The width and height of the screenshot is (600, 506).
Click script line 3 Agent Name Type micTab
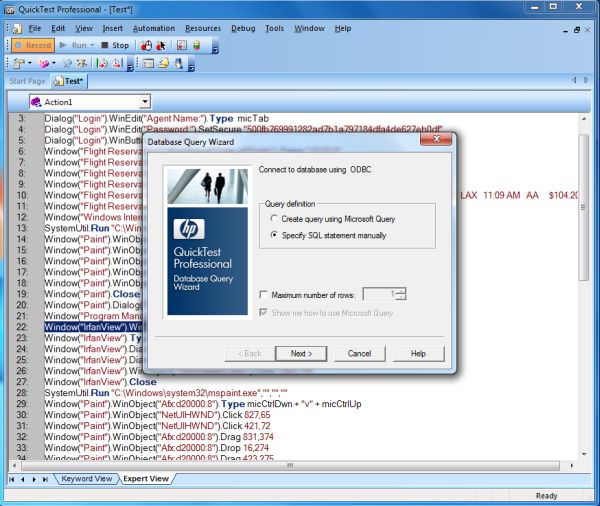tap(157, 119)
